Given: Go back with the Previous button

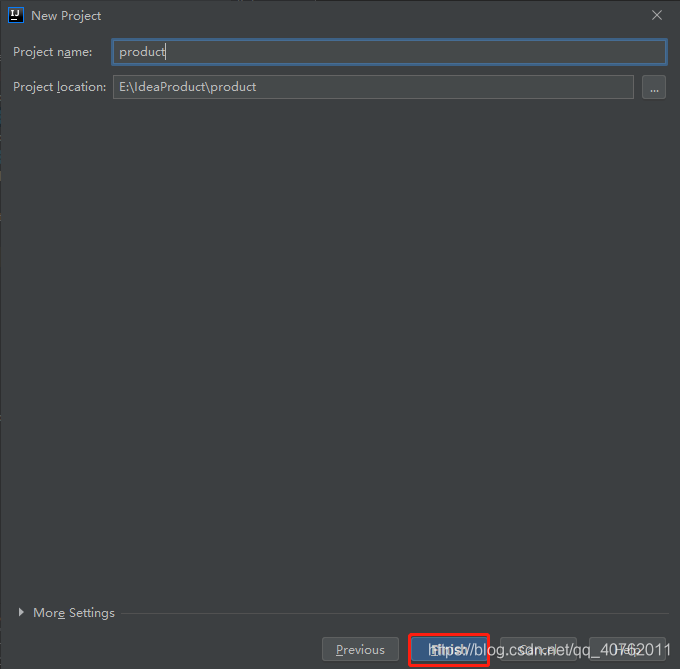Looking at the screenshot, I should 360,649.
